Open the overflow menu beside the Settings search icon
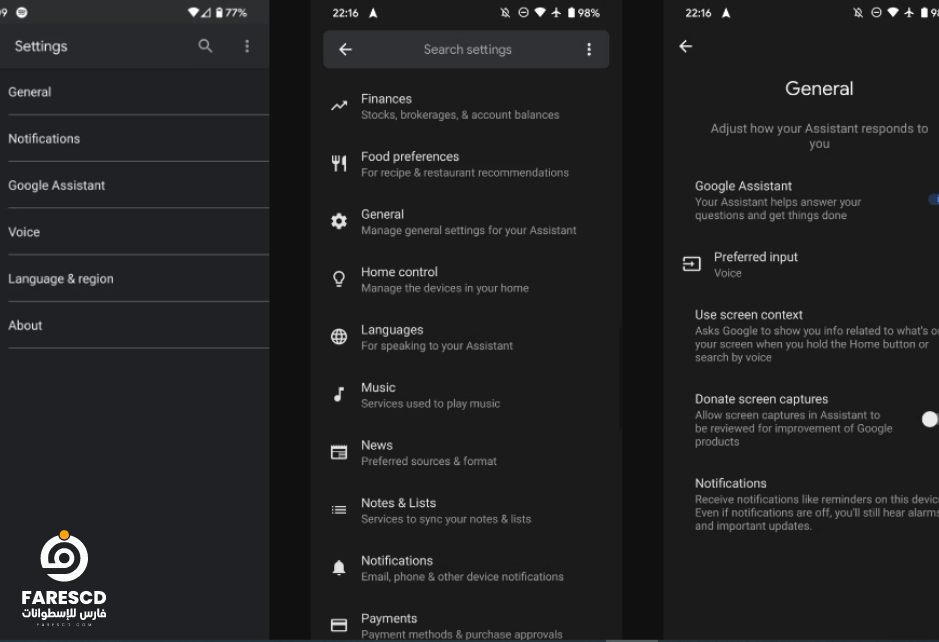The image size is (939, 642). [247, 46]
